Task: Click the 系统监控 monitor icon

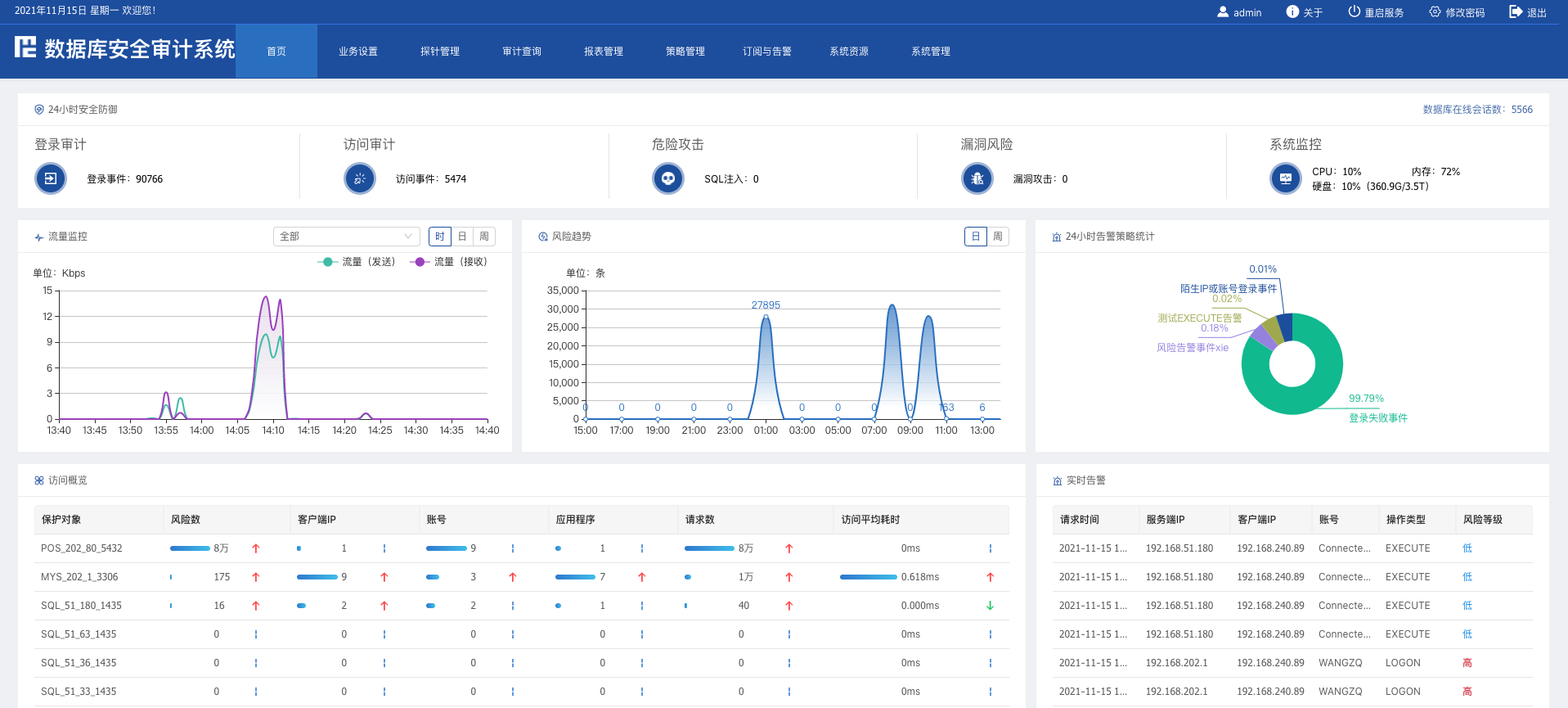Action: (1286, 178)
